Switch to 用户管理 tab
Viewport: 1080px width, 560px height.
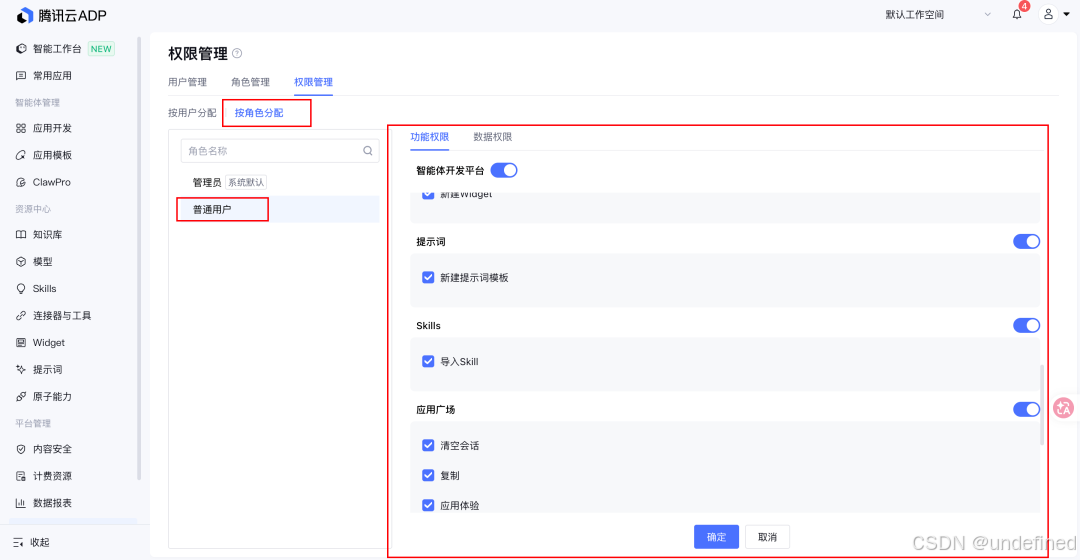pyautogui.click(x=187, y=82)
